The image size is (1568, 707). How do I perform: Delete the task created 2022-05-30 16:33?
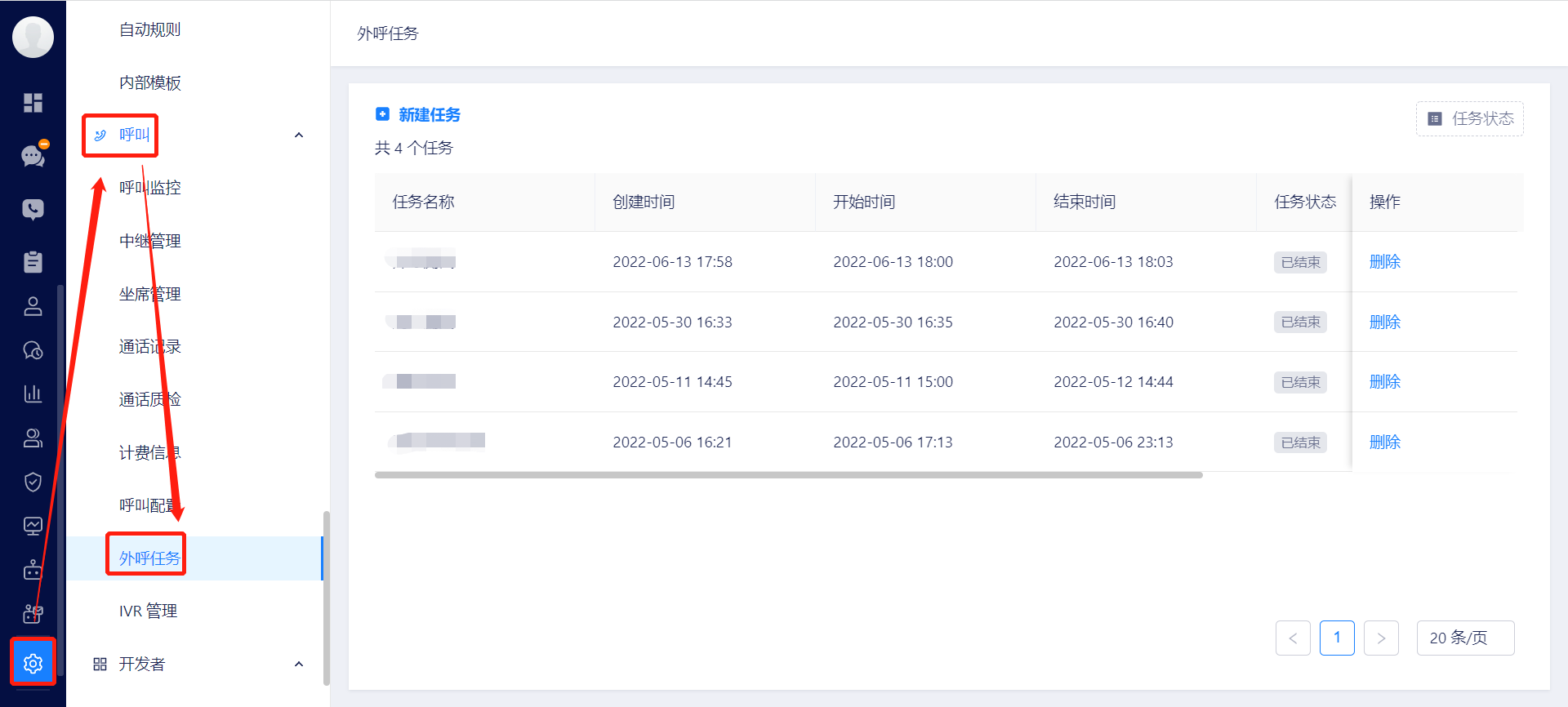click(1385, 322)
